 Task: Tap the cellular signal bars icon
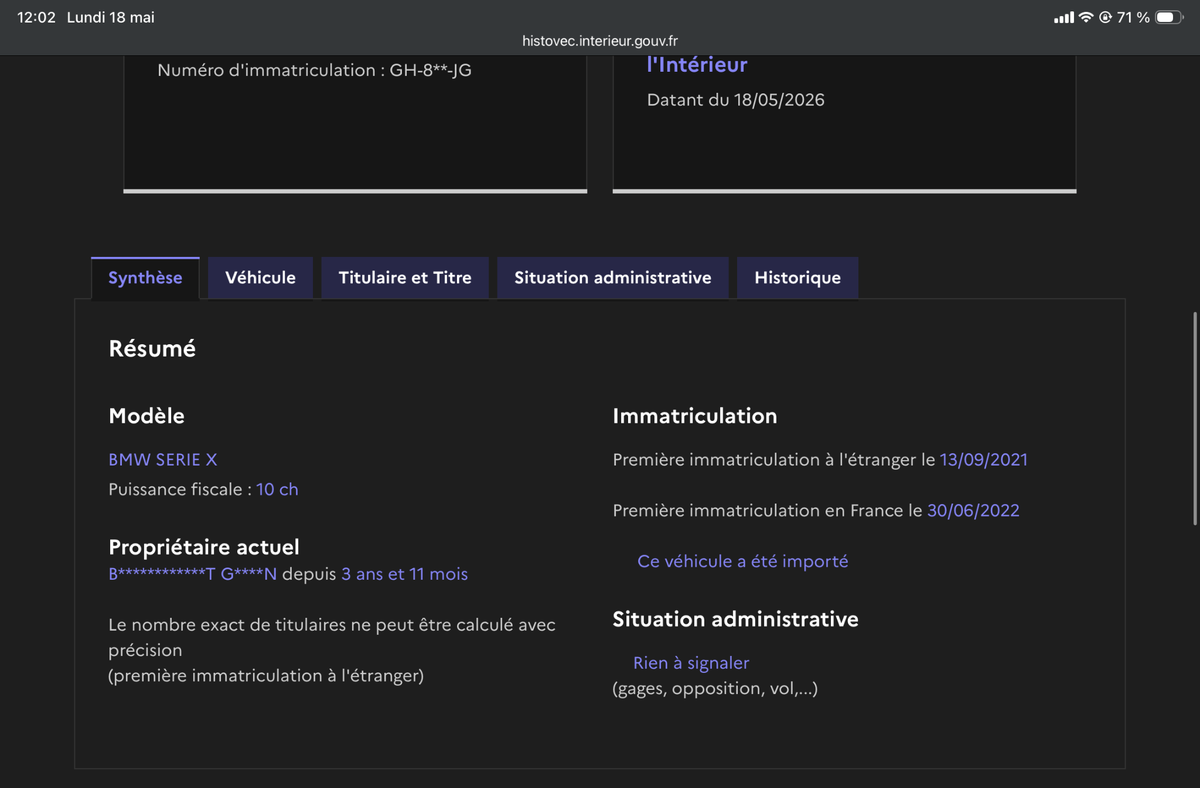click(1064, 18)
